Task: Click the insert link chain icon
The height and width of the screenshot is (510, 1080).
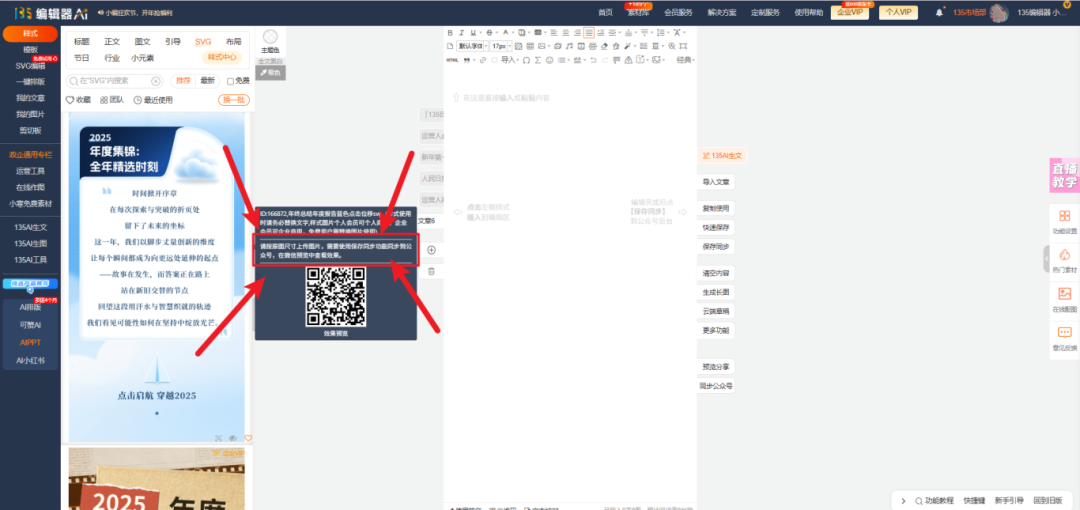Action: click(x=482, y=60)
